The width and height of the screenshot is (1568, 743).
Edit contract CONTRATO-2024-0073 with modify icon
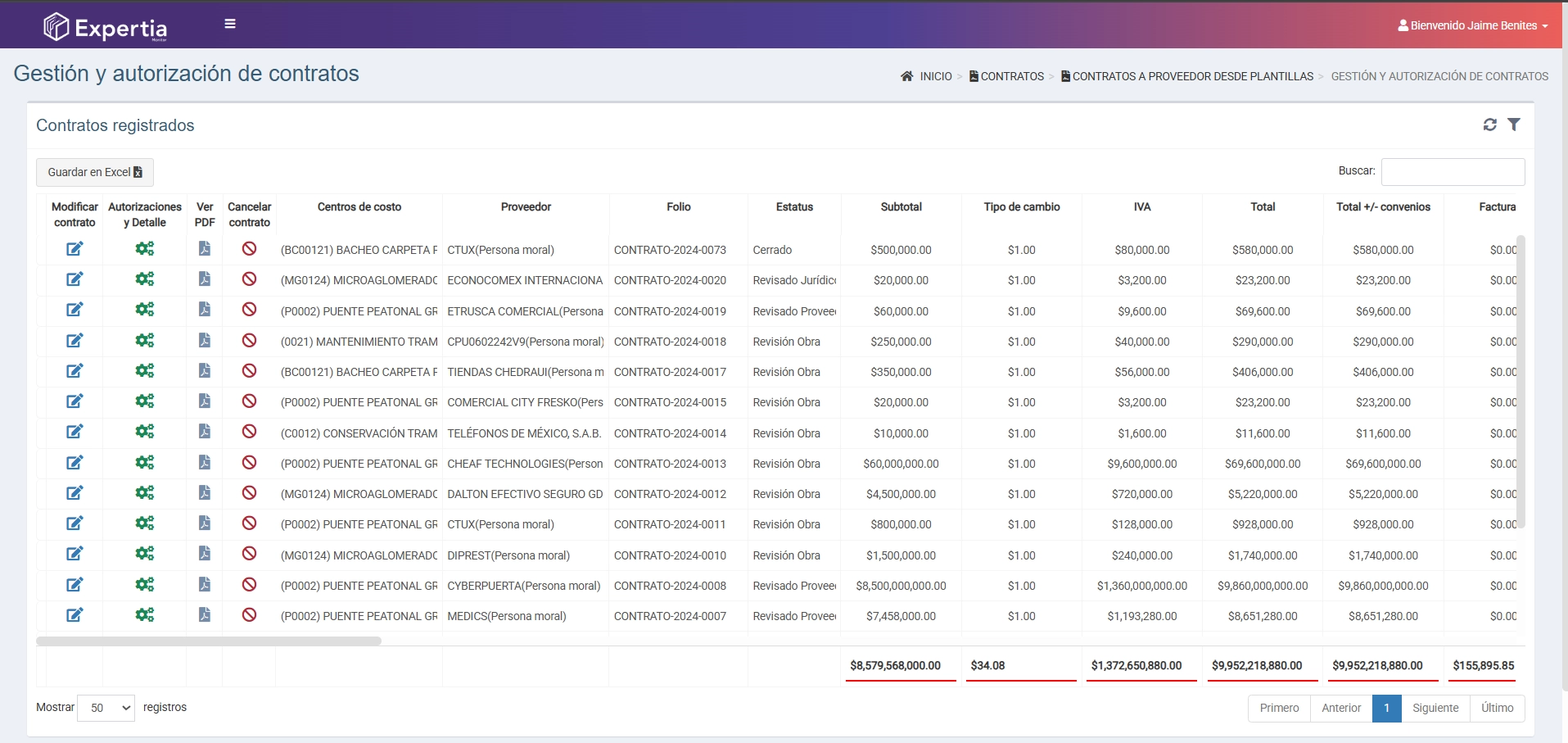(x=75, y=249)
